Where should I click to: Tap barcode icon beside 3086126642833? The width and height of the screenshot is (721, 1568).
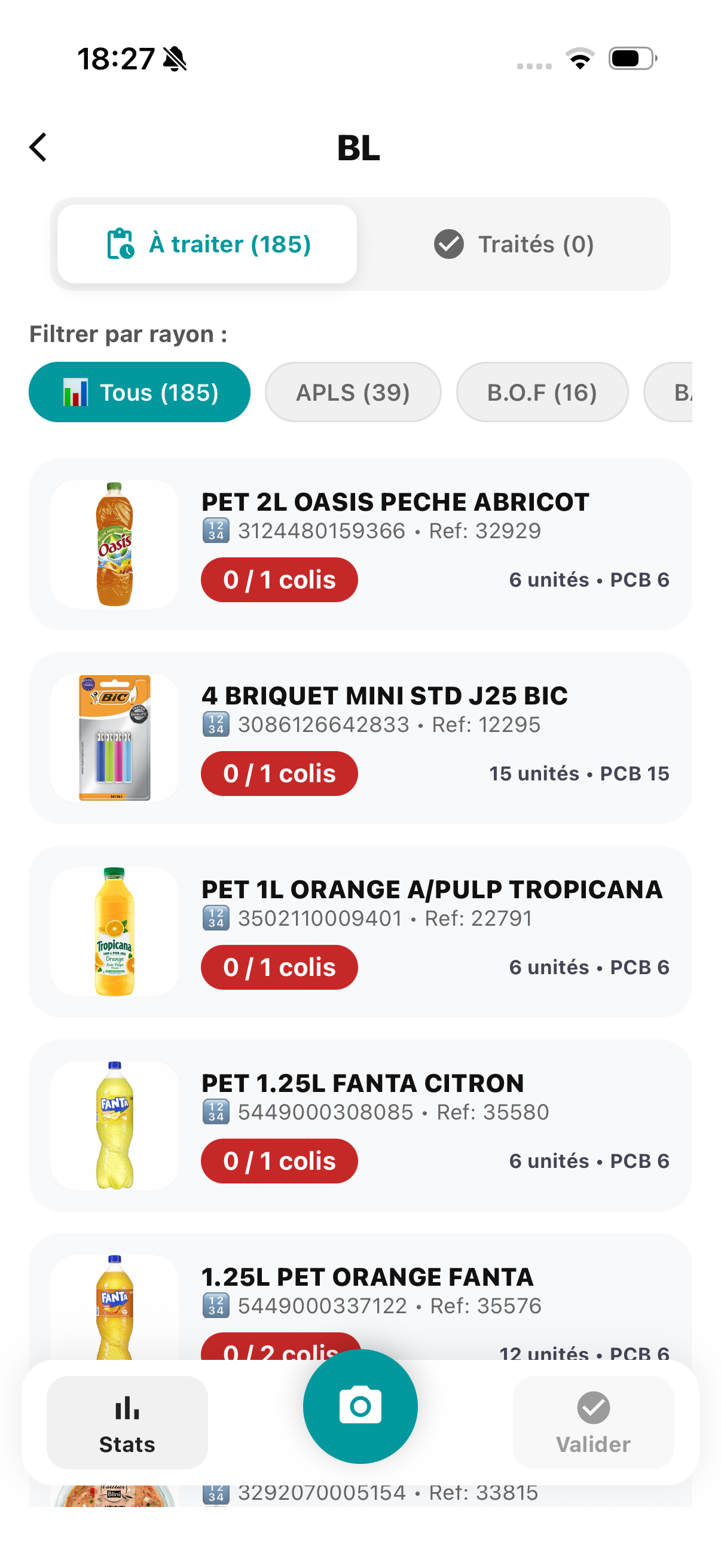coord(216,724)
